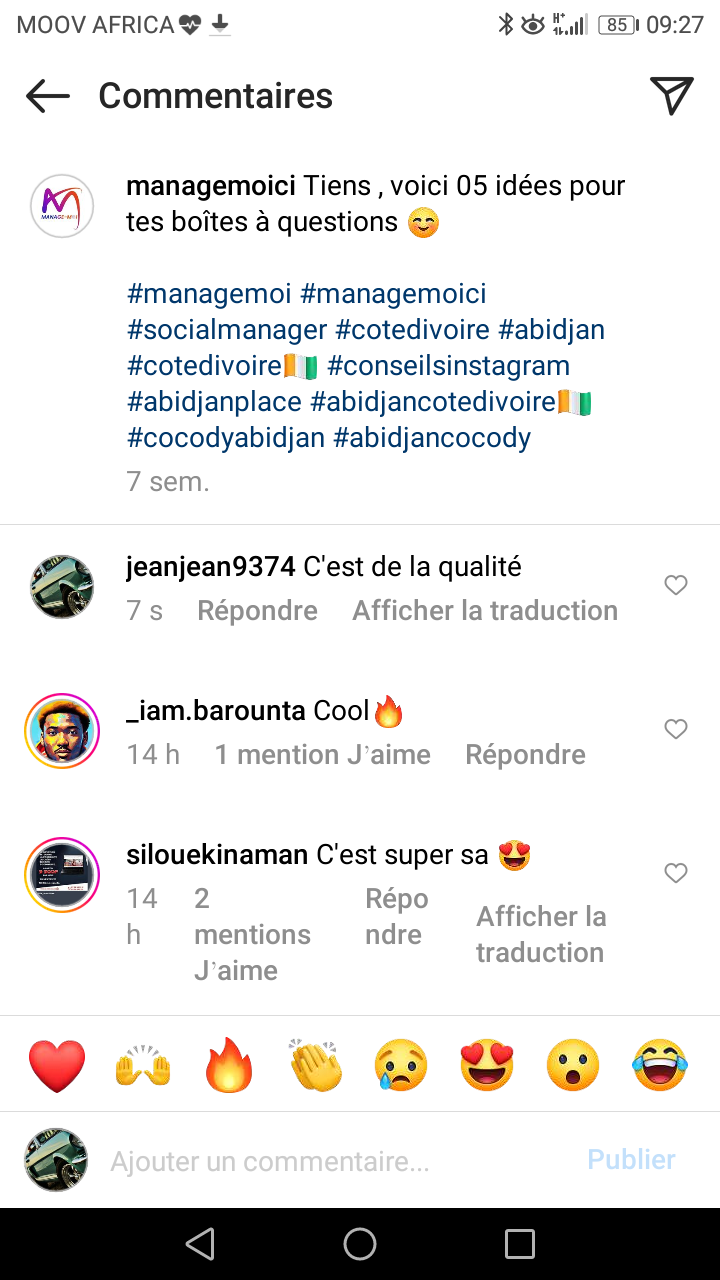720x1280 pixels.
Task: Like _iam.barounta's Cool comment
Action: tap(676, 729)
